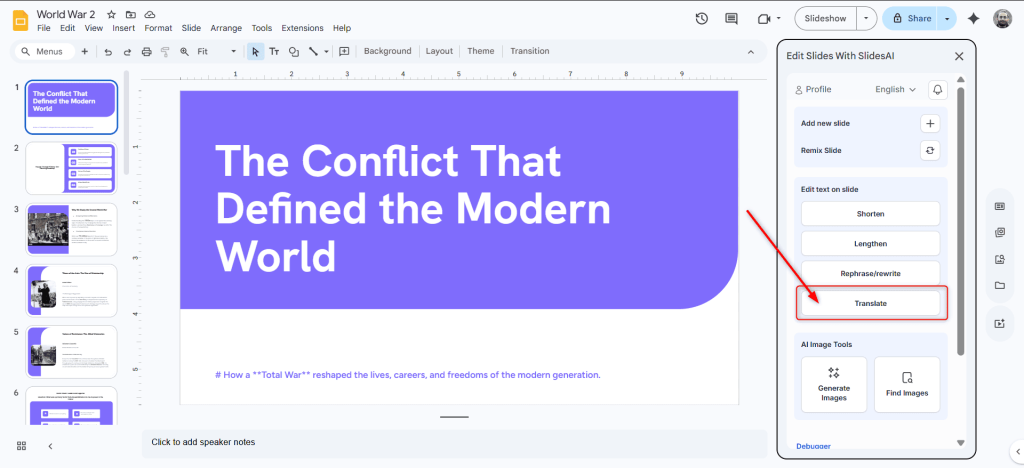
Task: Undo the last action
Action: tap(108, 52)
